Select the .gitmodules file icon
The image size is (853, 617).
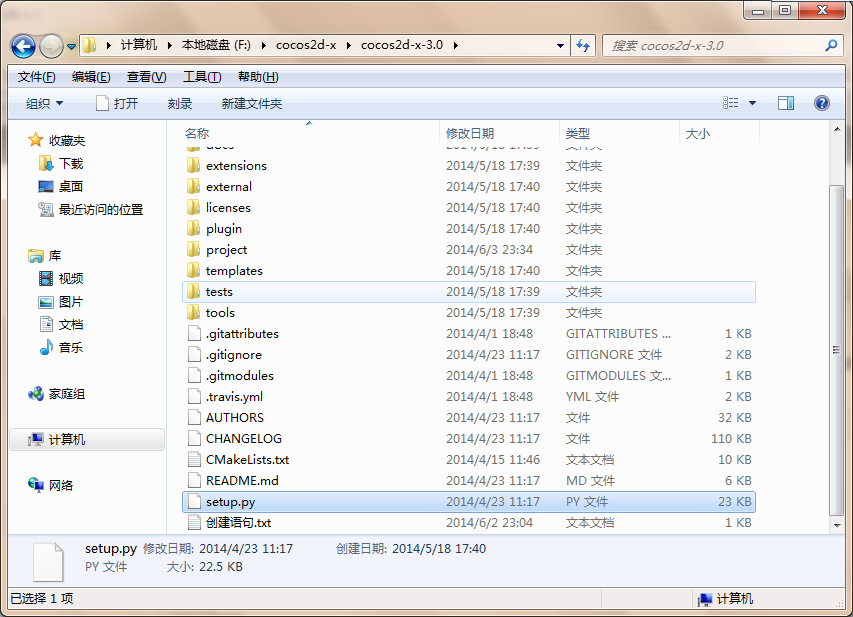(x=194, y=375)
